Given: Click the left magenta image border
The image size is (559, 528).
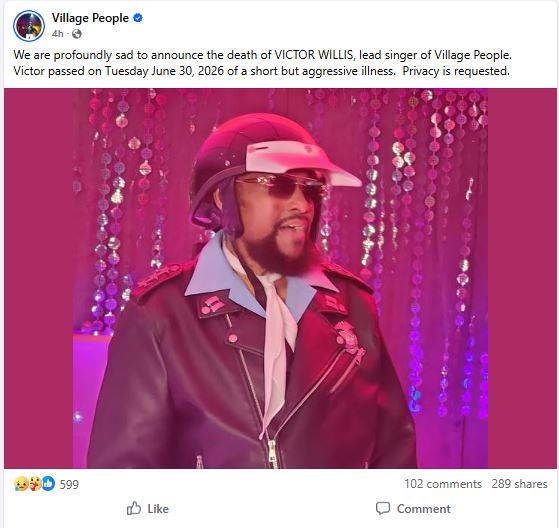Looking at the screenshot, I should tap(39, 278).
